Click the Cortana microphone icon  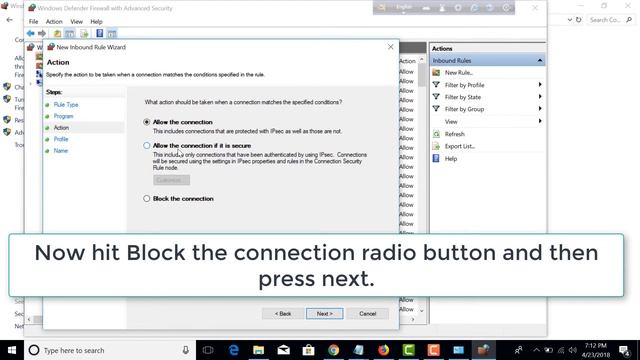pyautogui.click(x=186, y=350)
